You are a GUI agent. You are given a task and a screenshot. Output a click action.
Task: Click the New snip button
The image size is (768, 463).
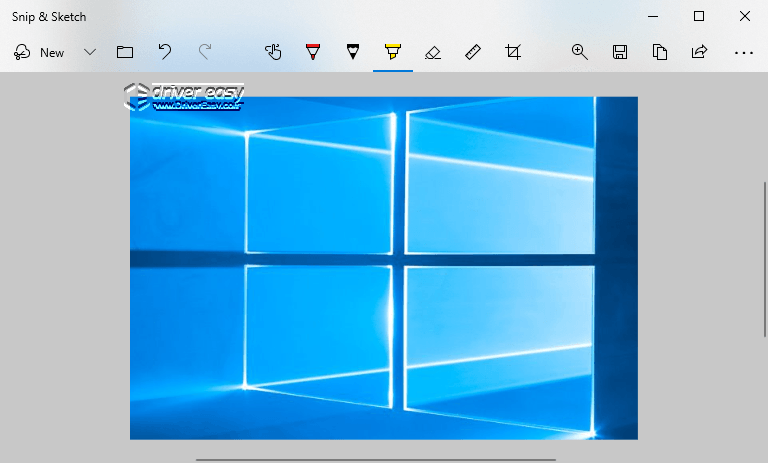click(39, 52)
